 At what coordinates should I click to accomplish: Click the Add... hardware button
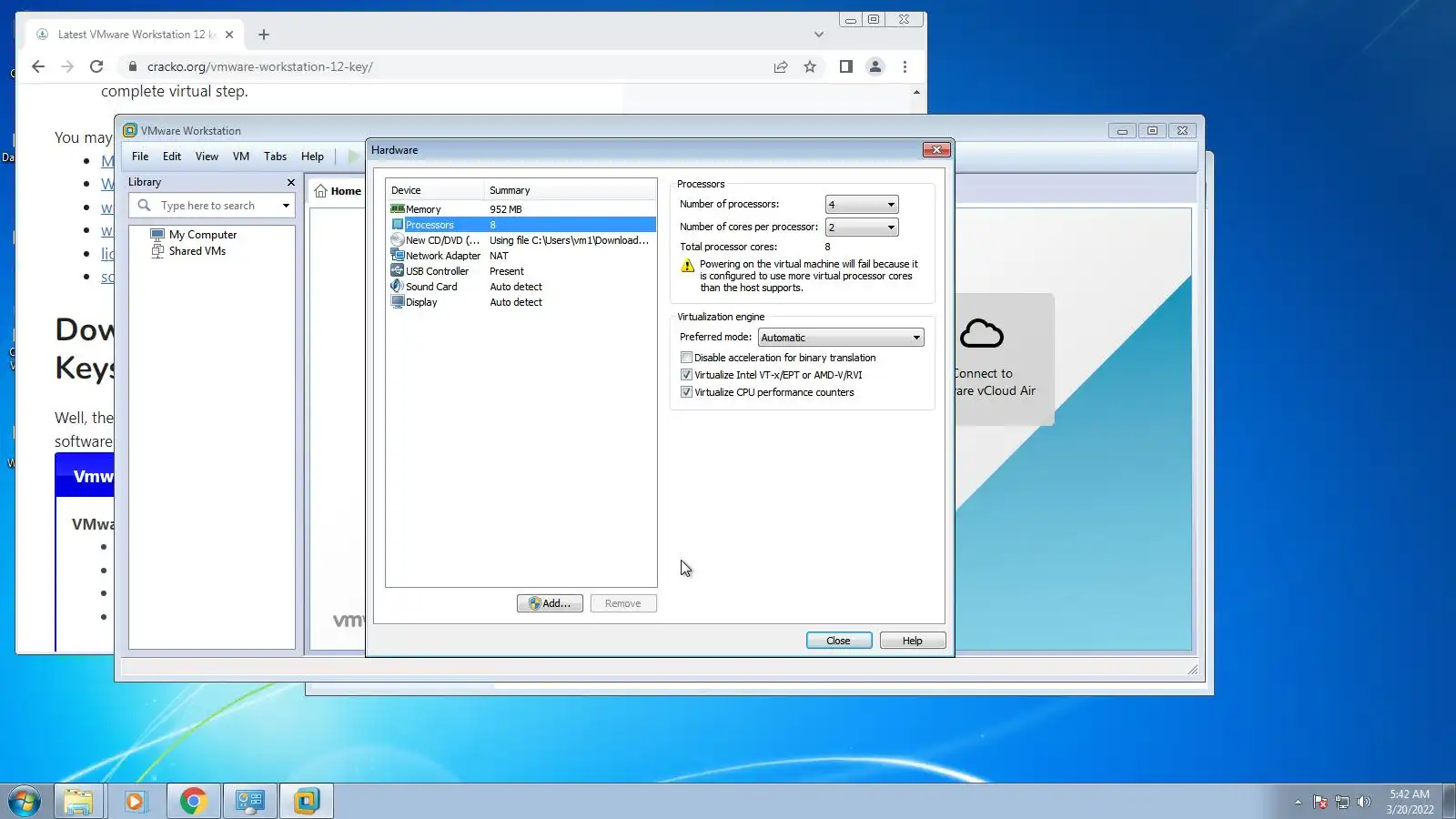(550, 603)
